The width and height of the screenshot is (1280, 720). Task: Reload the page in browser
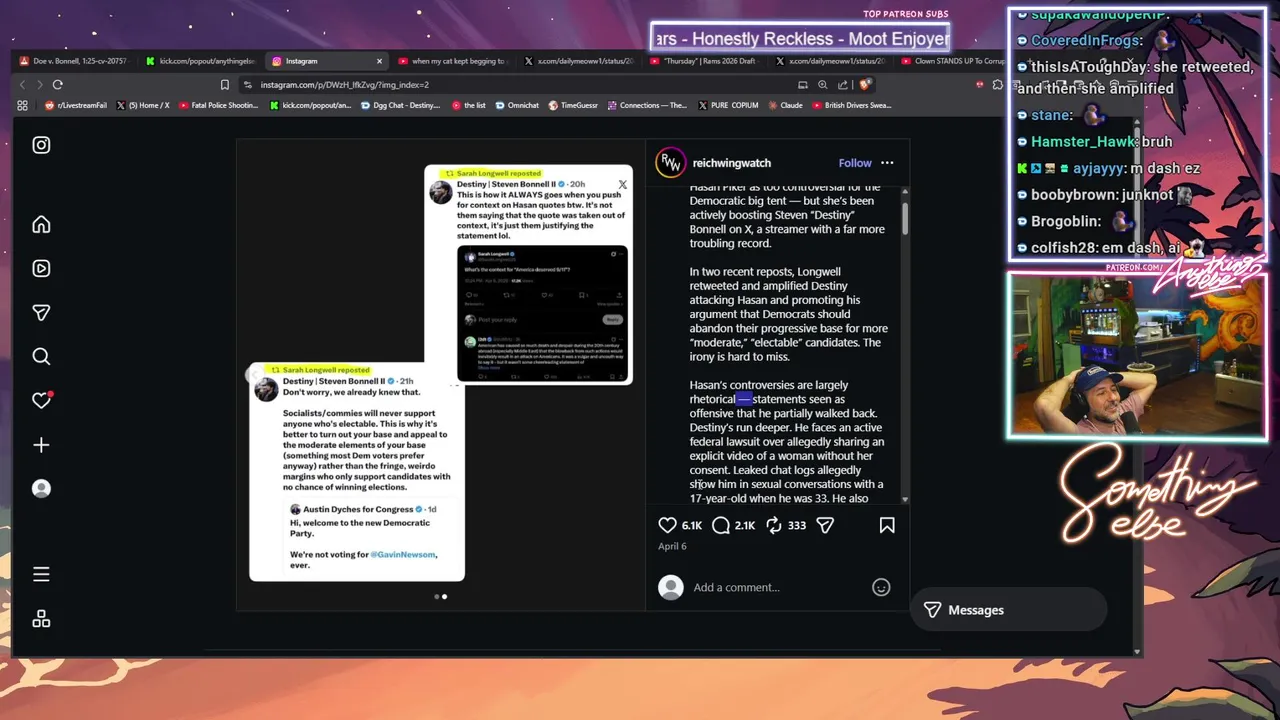coord(57,85)
